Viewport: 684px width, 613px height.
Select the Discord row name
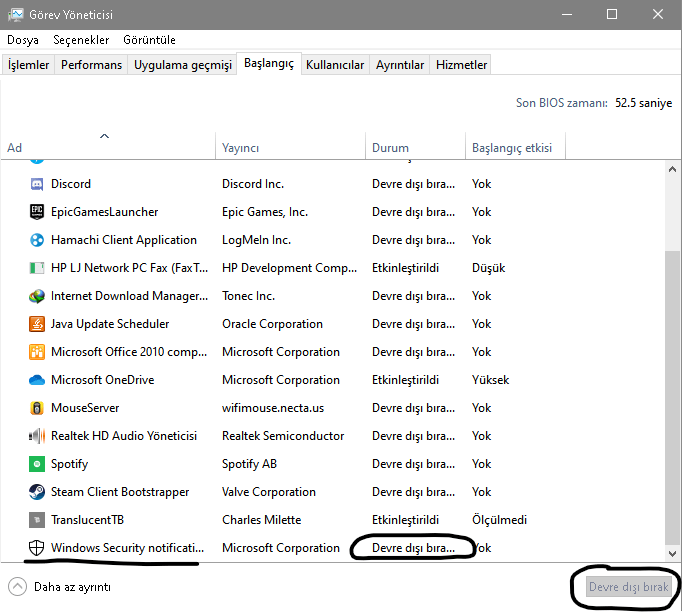(x=71, y=184)
